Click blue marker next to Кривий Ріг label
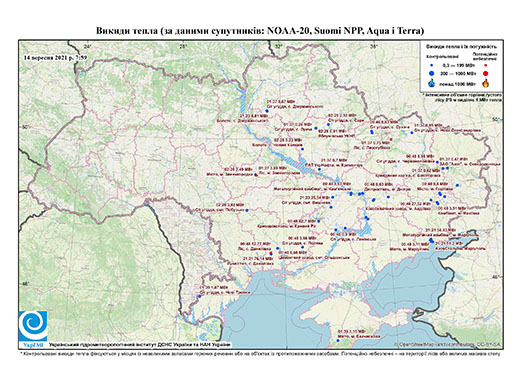Screen dimensions: 520x368 (x=319, y=221)
